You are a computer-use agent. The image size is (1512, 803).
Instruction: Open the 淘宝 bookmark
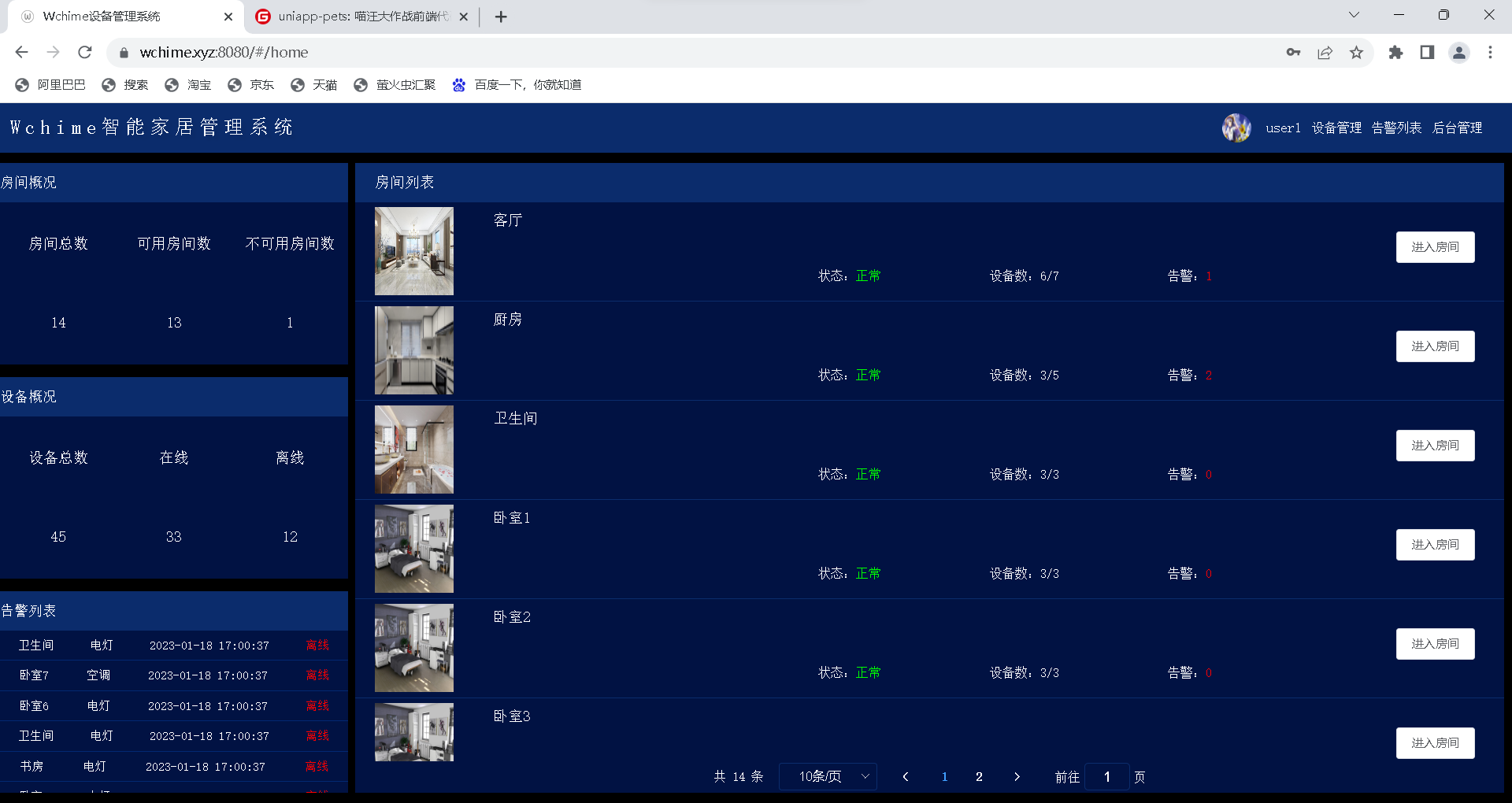pyautogui.click(x=188, y=85)
